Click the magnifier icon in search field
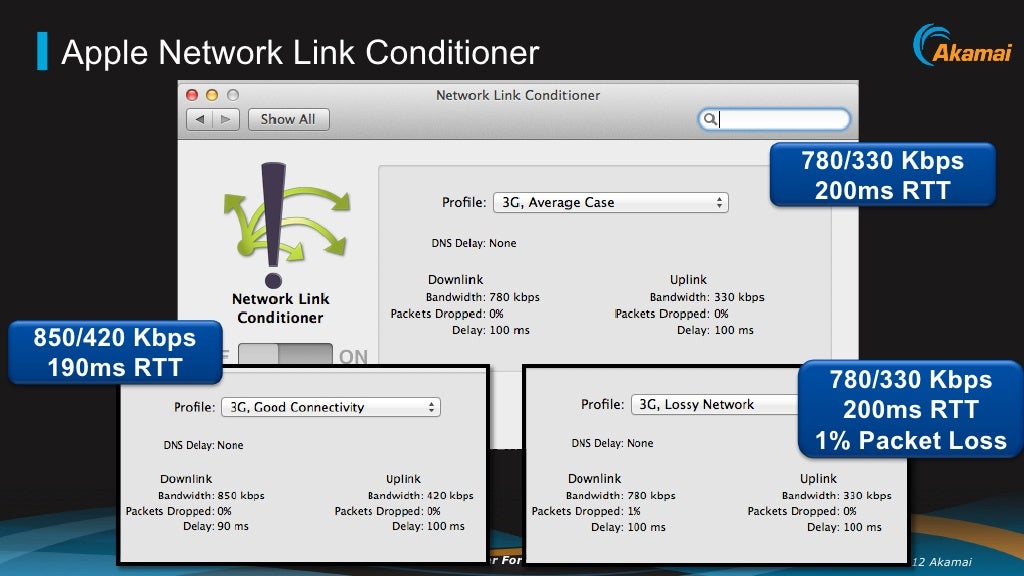Image resolution: width=1024 pixels, height=576 pixels. click(709, 119)
